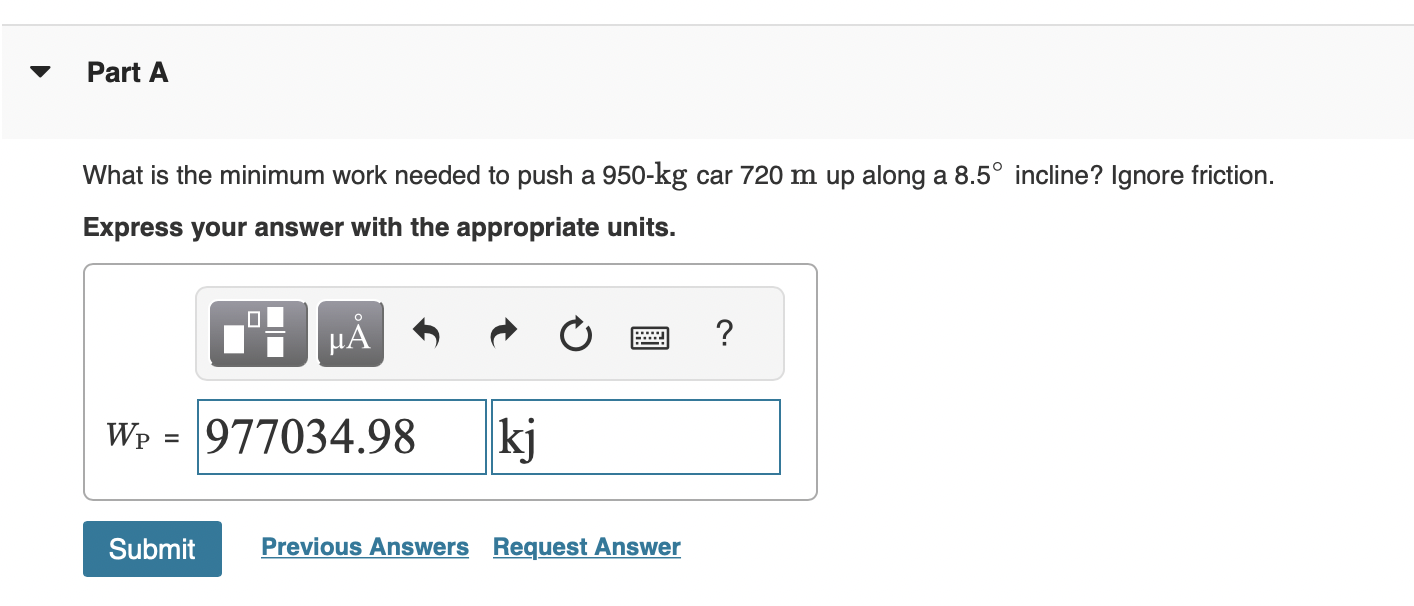1414x606 pixels.
Task: Click Request Answer
Action: click(586, 546)
